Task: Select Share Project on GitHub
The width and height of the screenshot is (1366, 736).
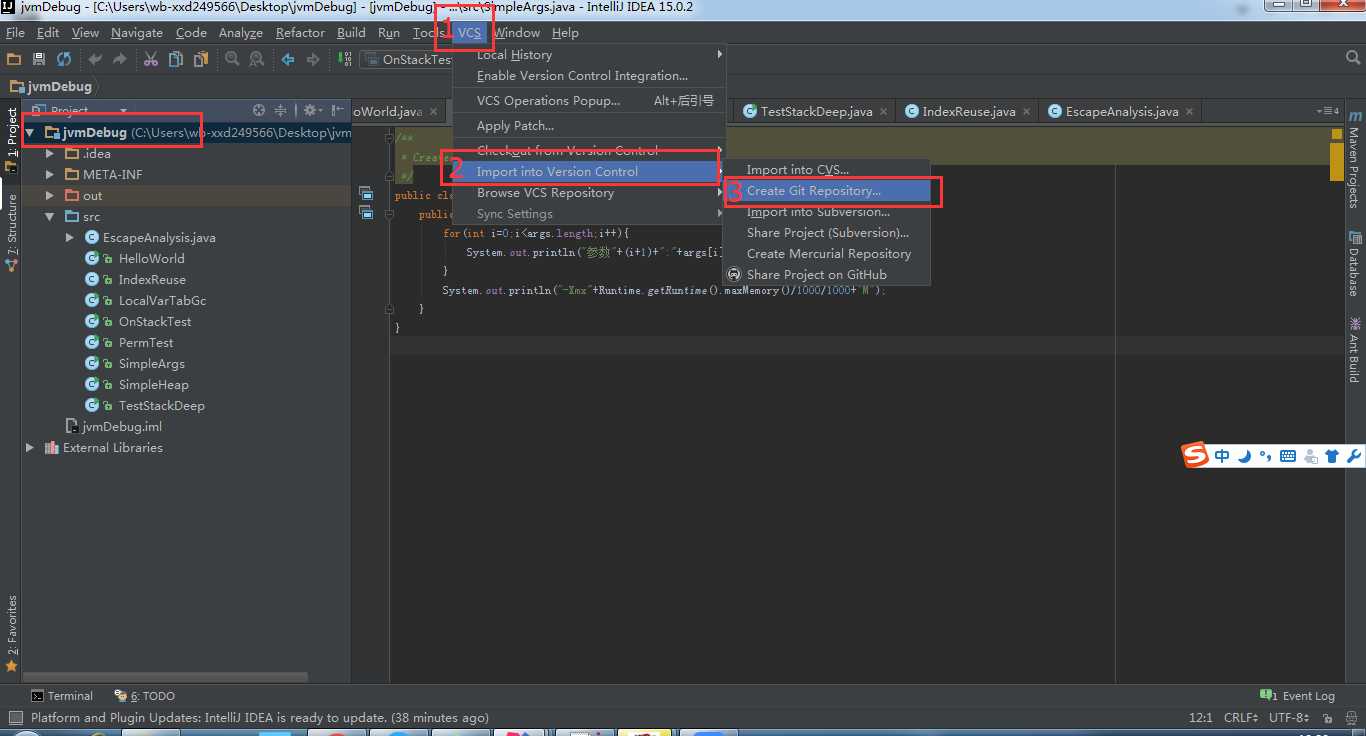Action: pos(827,275)
